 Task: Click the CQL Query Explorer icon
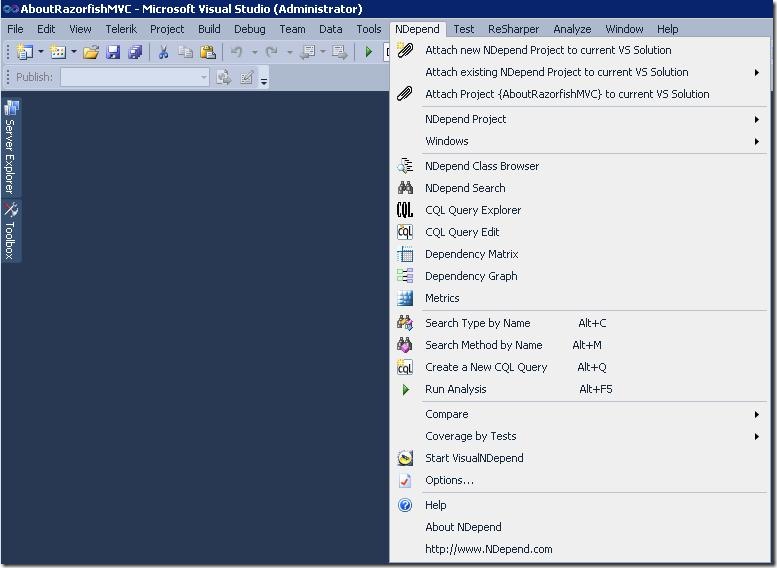[405, 210]
